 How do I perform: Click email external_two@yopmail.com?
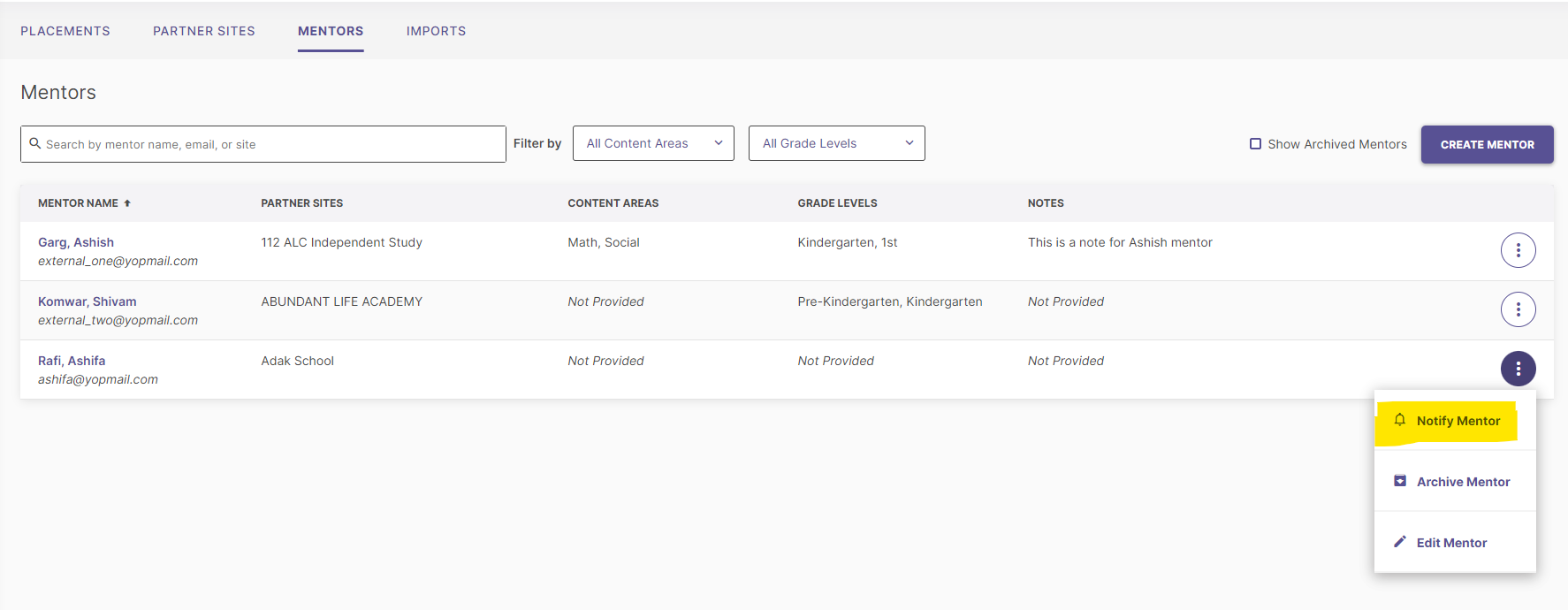118,320
